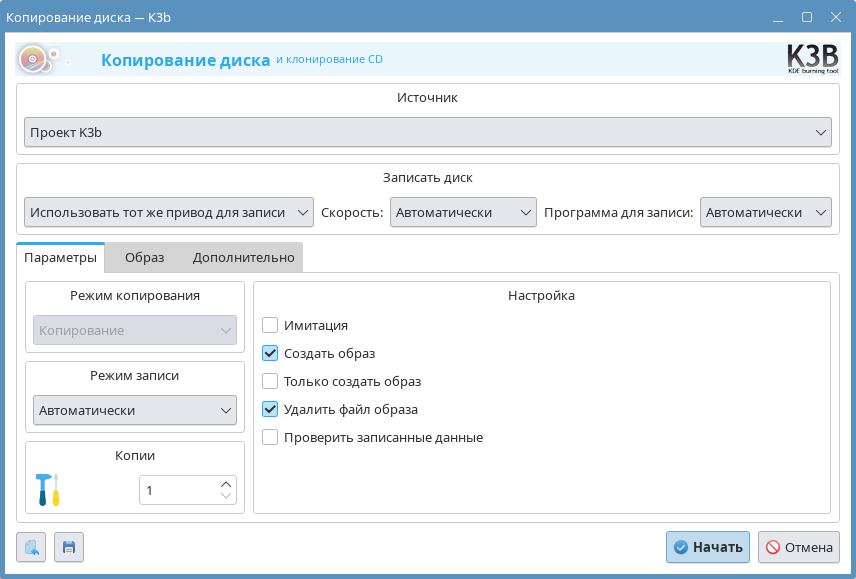Switch to the Образ tab

click(x=144, y=257)
